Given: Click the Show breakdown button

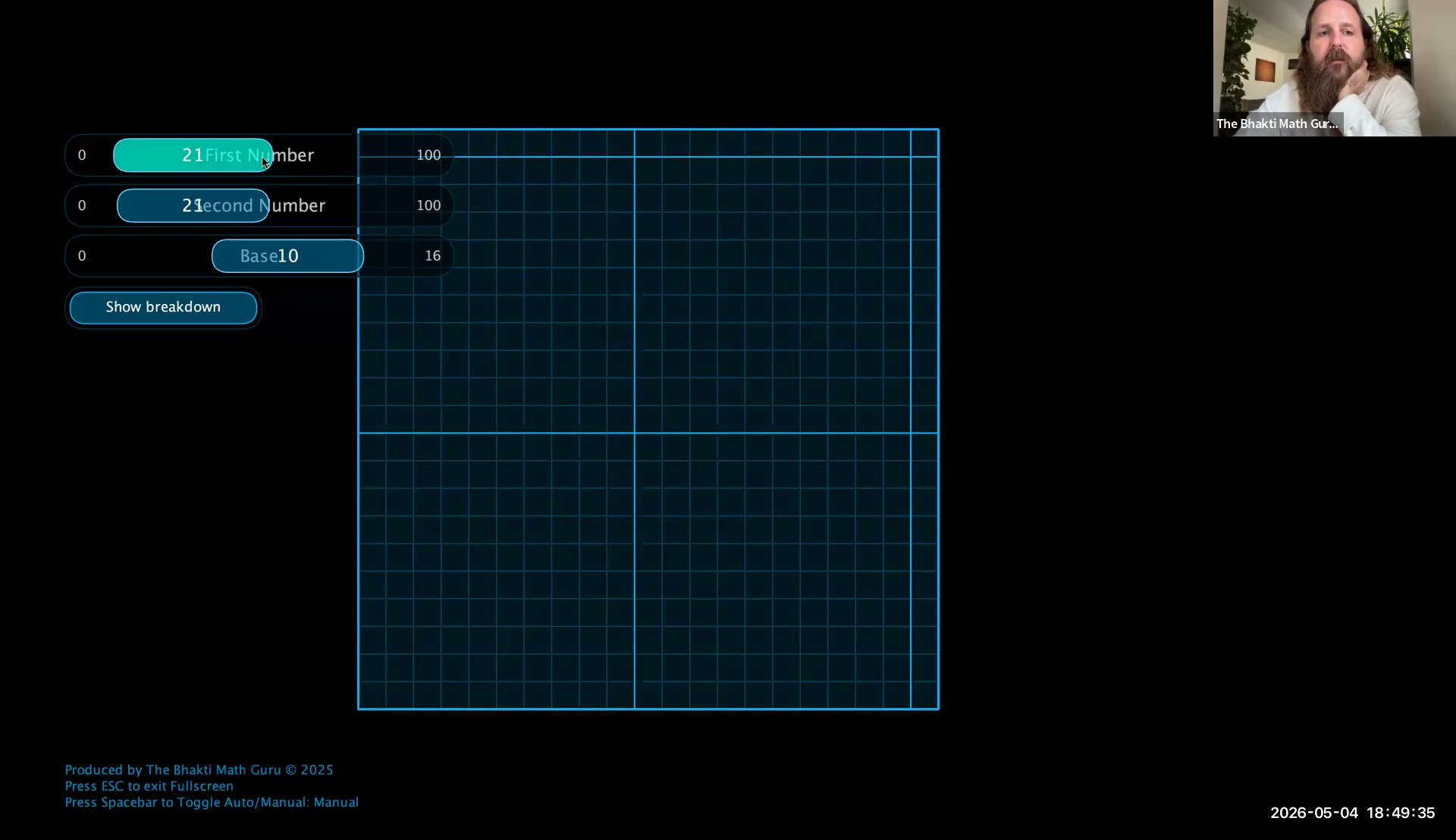Looking at the screenshot, I should click(x=163, y=307).
